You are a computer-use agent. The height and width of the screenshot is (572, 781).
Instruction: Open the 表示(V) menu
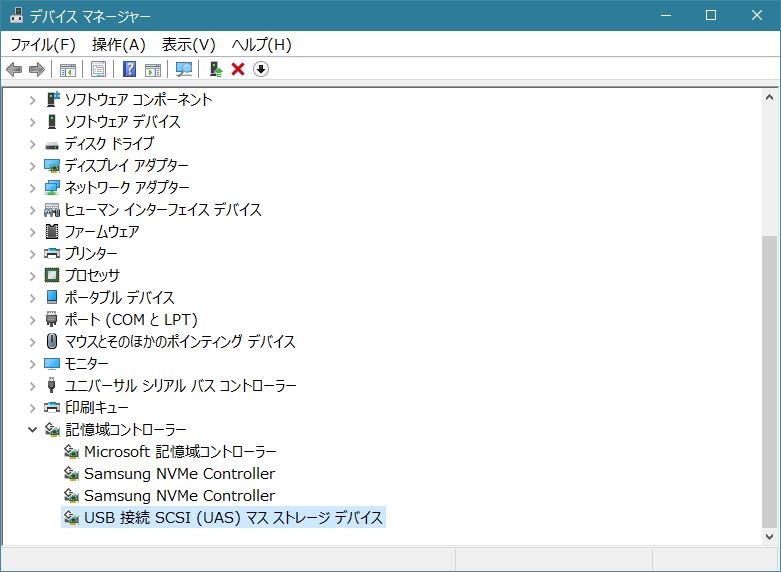pyautogui.click(x=188, y=44)
